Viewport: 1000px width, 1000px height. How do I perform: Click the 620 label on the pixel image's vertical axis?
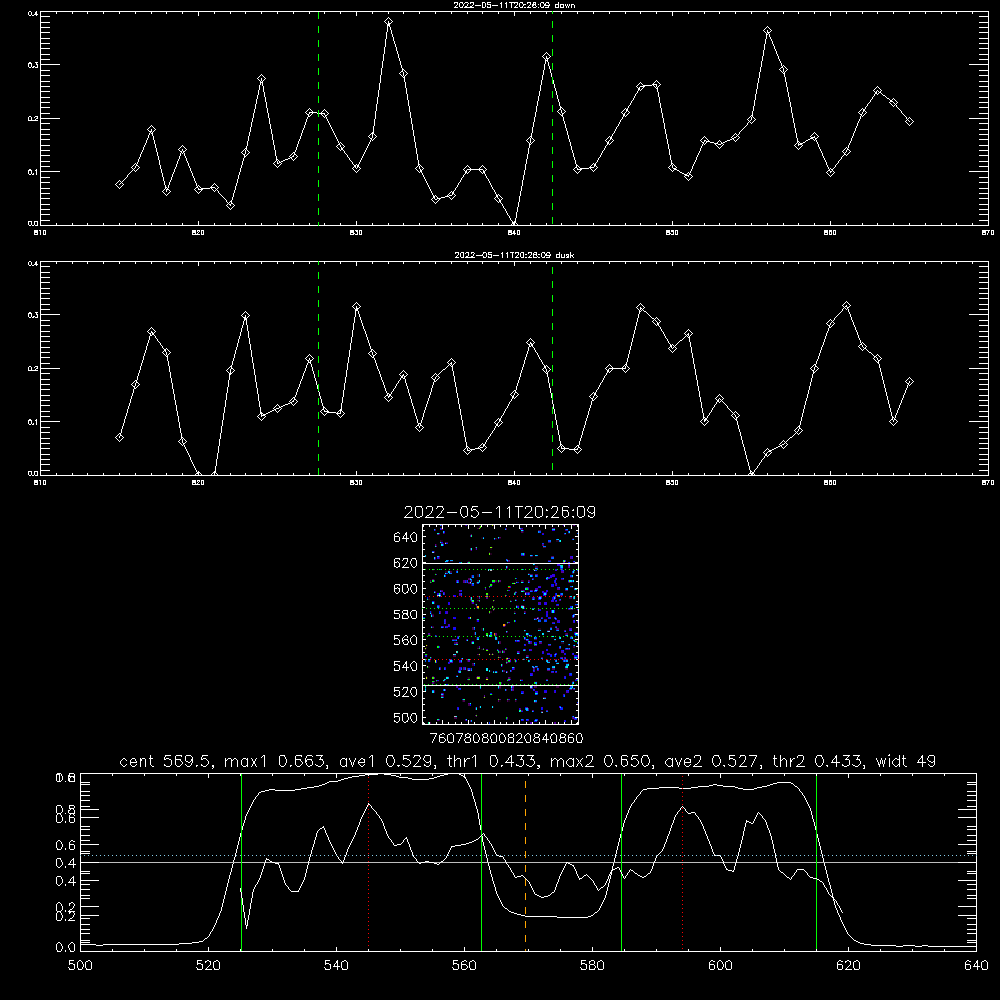pos(406,563)
